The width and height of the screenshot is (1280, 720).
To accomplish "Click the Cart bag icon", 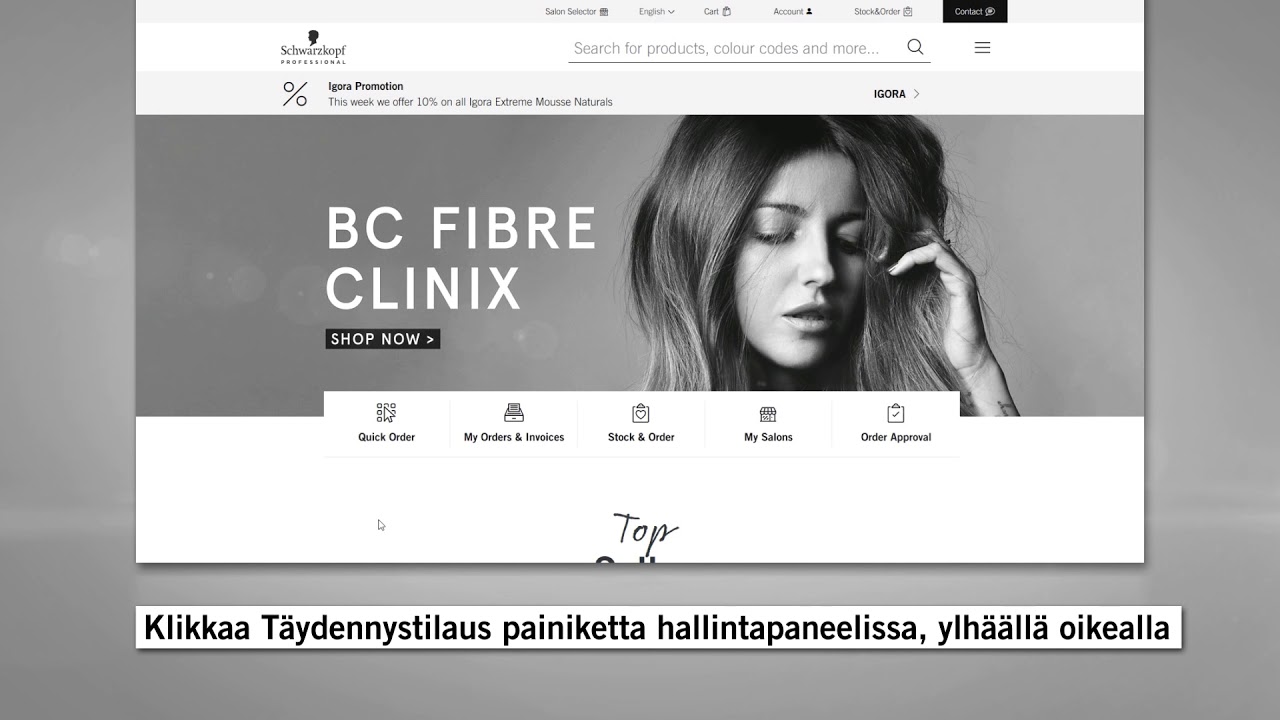I will point(727,12).
